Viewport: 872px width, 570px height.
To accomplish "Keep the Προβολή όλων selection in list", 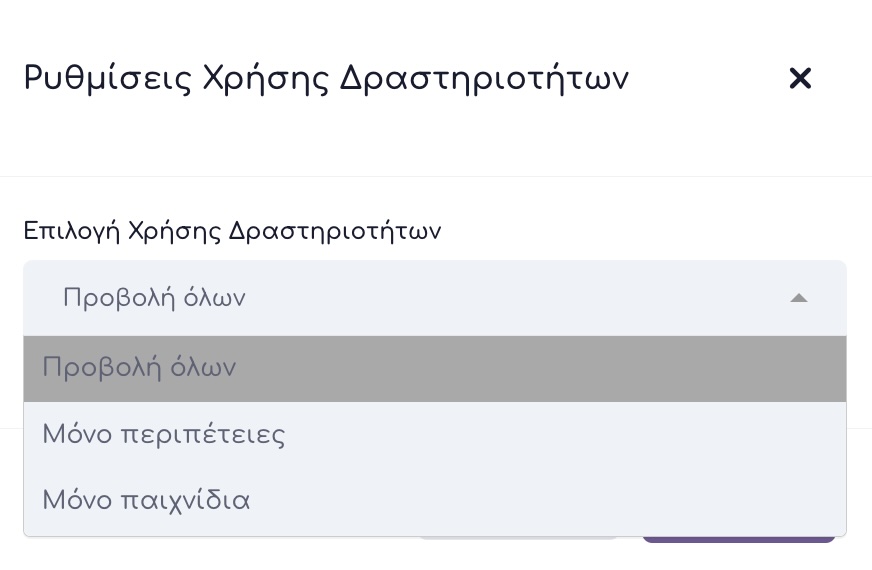I will [x=140, y=368].
